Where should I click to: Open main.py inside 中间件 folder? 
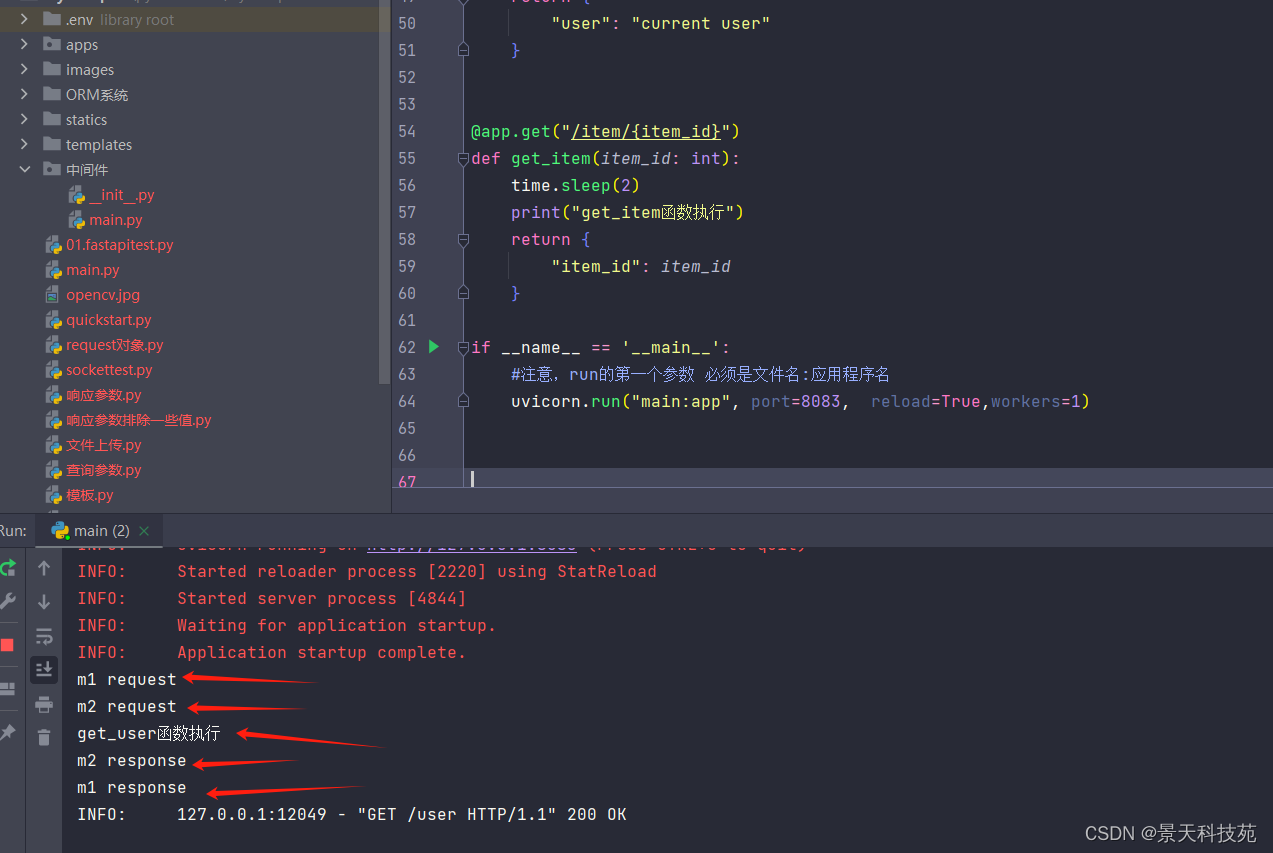(x=116, y=220)
